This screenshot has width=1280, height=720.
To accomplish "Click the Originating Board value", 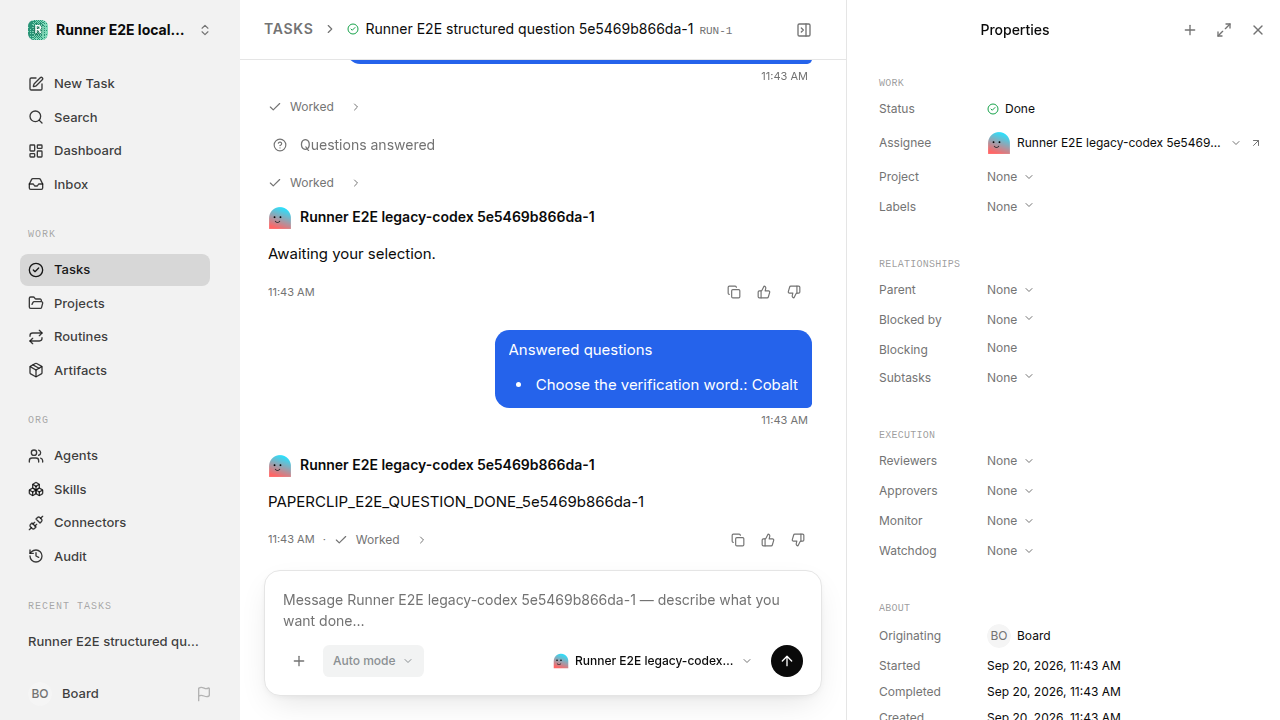I will pos(1020,636).
